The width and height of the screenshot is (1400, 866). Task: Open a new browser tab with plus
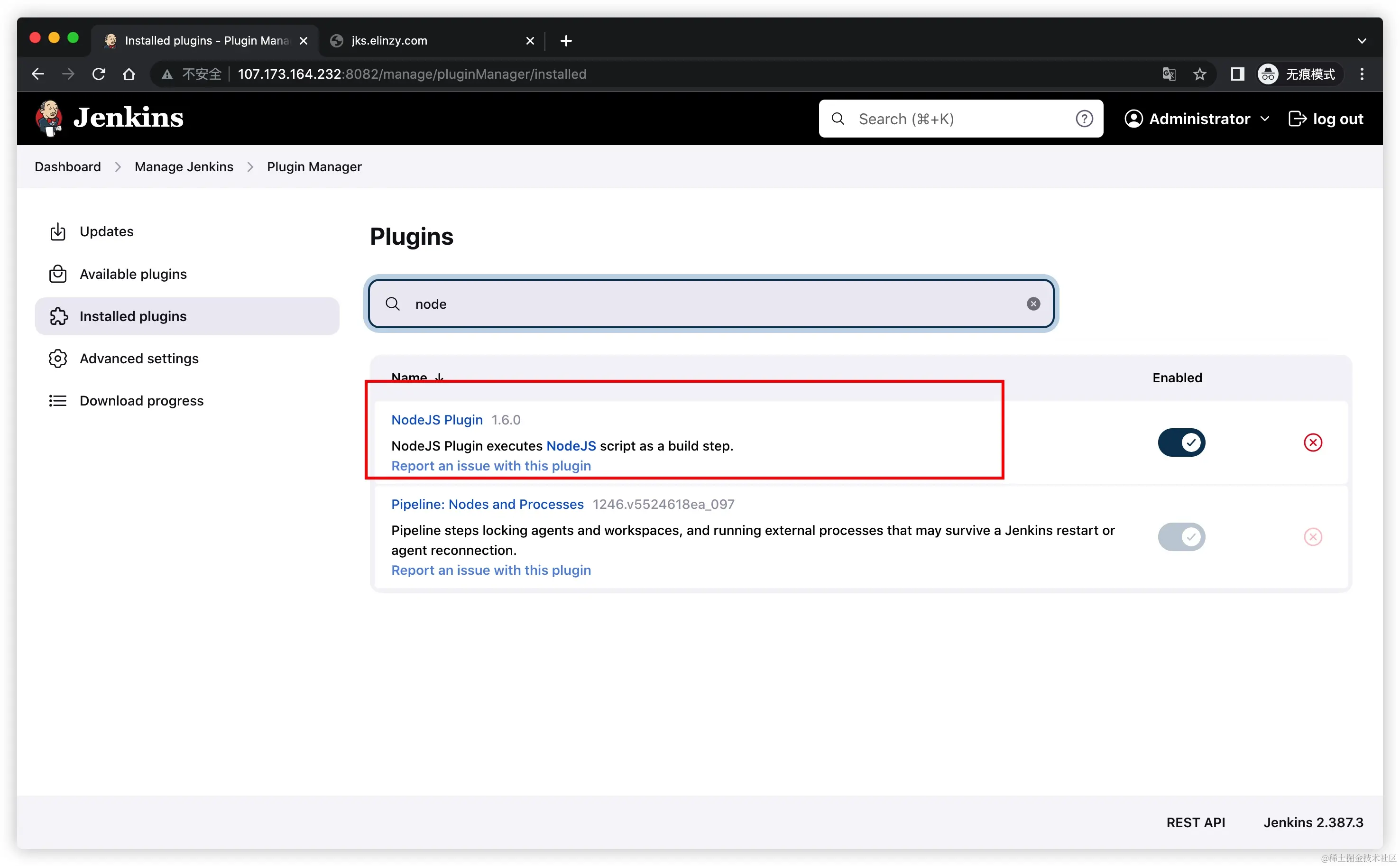coord(566,41)
